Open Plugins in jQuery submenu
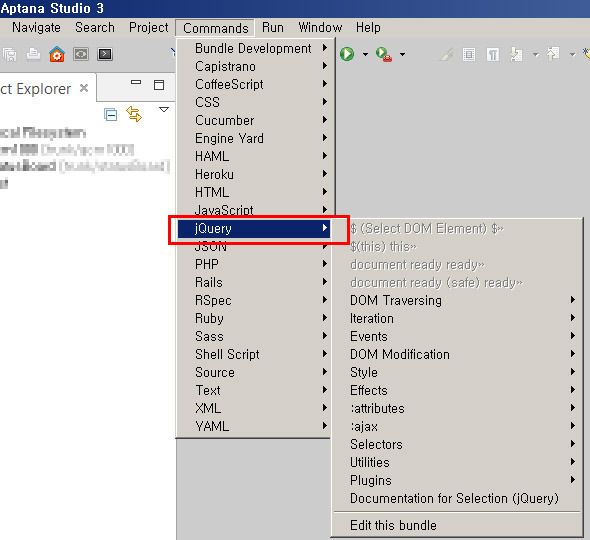This screenshot has width=590, height=540. (x=457, y=480)
